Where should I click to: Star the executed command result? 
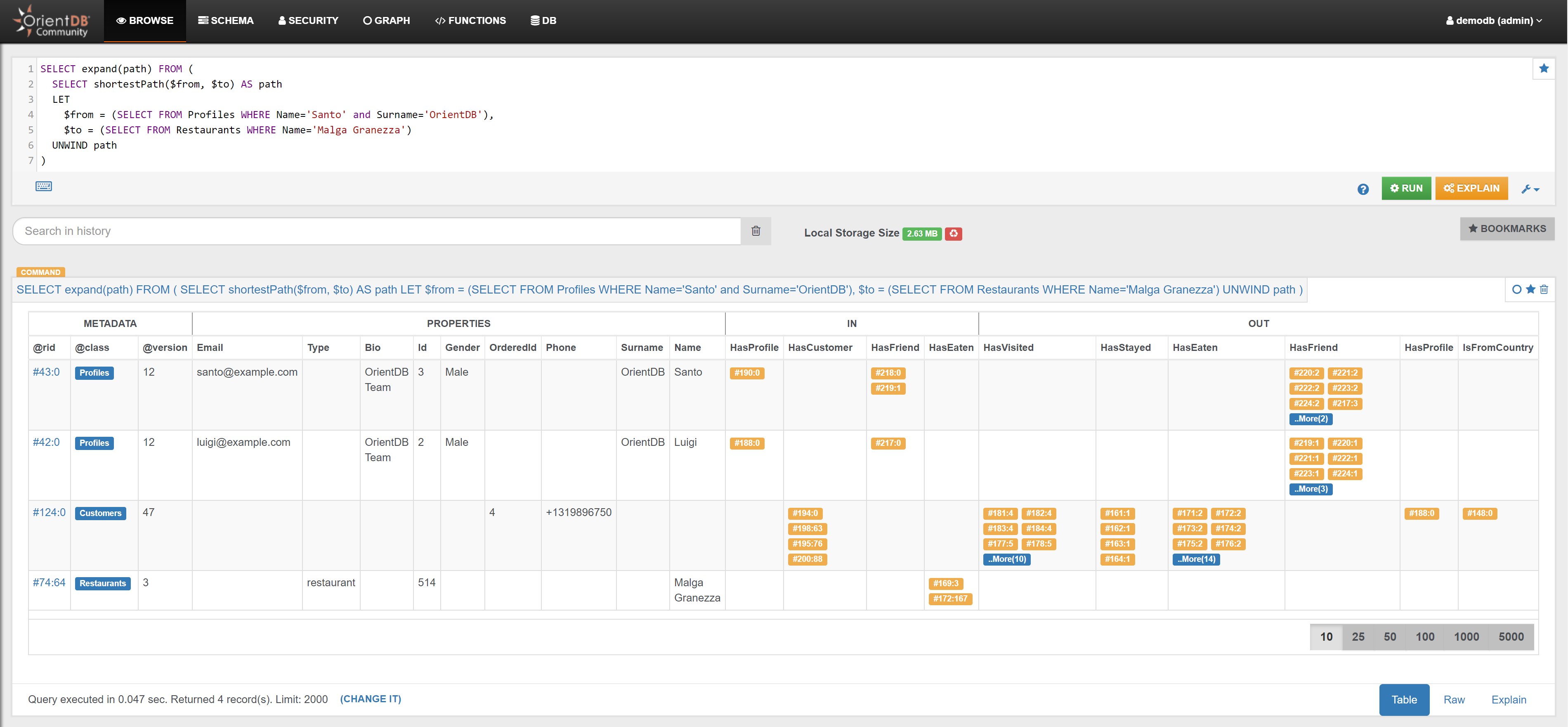pyautogui.click(x=1530, y=289)
